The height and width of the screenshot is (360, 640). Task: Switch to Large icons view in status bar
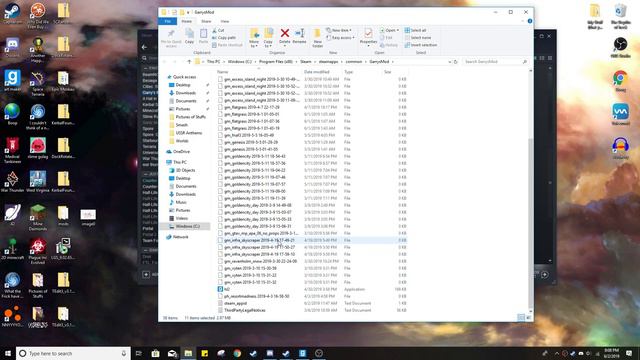(529, 318)
